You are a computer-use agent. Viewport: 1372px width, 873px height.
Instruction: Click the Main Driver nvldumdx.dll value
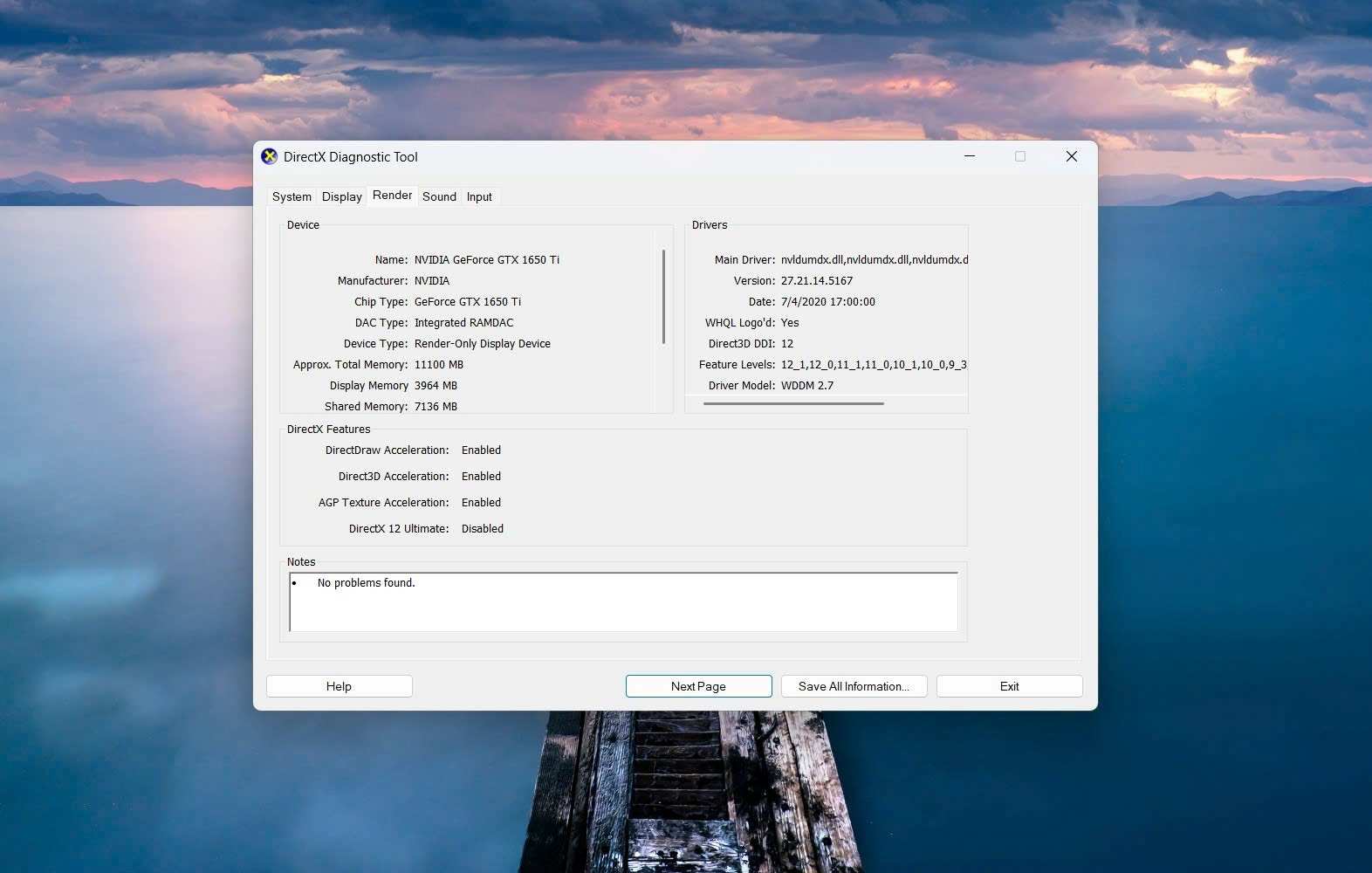[875, 260]
